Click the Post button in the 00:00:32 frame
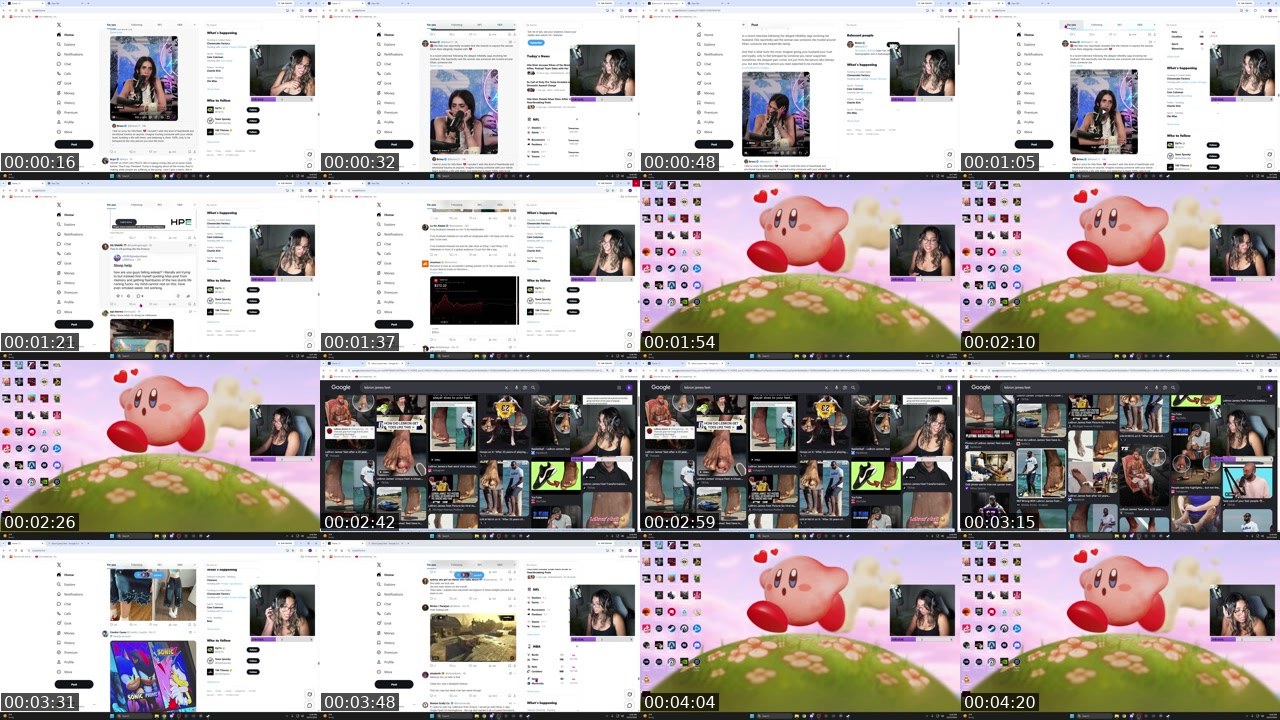This screenshot has height=720, width=1280. [394, 144]
